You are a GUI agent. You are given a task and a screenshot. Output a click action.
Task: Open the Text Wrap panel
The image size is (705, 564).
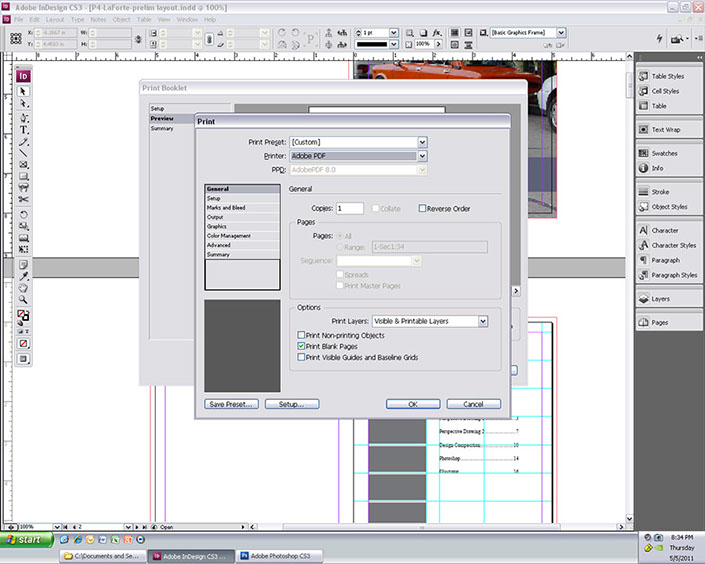(x=668, y=130)
